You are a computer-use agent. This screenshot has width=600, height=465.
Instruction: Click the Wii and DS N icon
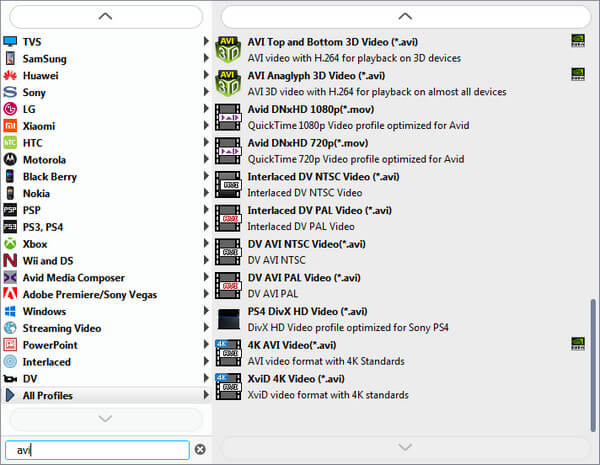10,261
